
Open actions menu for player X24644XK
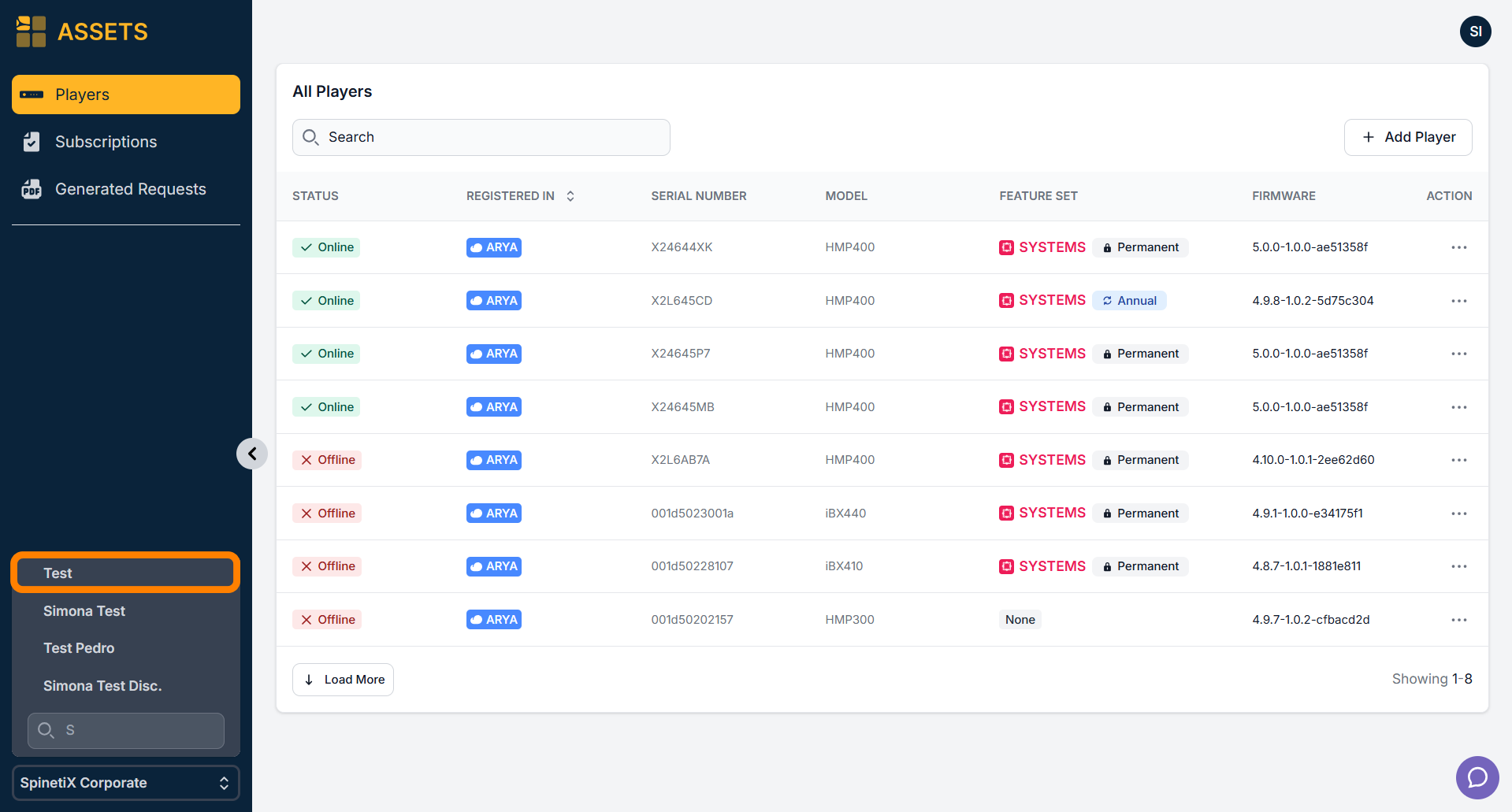point(1459,247)
